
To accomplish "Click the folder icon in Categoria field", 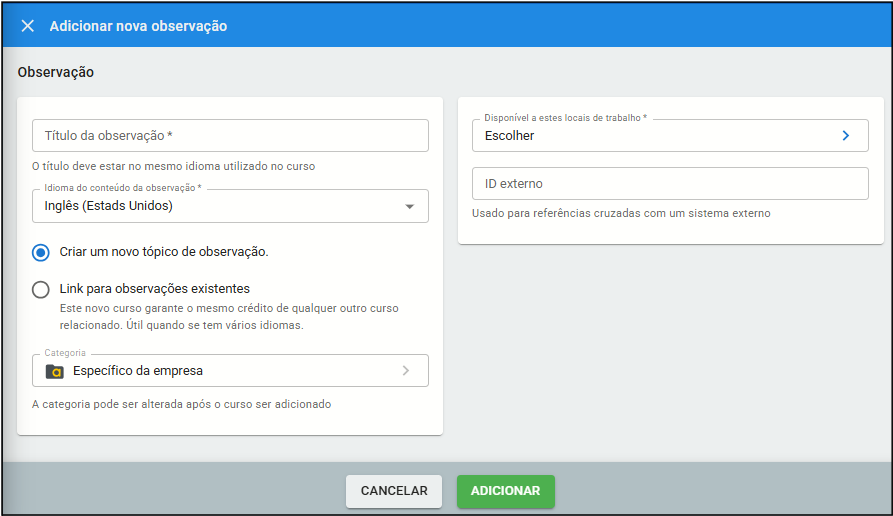I will pyautogui.click(x=55, y=371).
